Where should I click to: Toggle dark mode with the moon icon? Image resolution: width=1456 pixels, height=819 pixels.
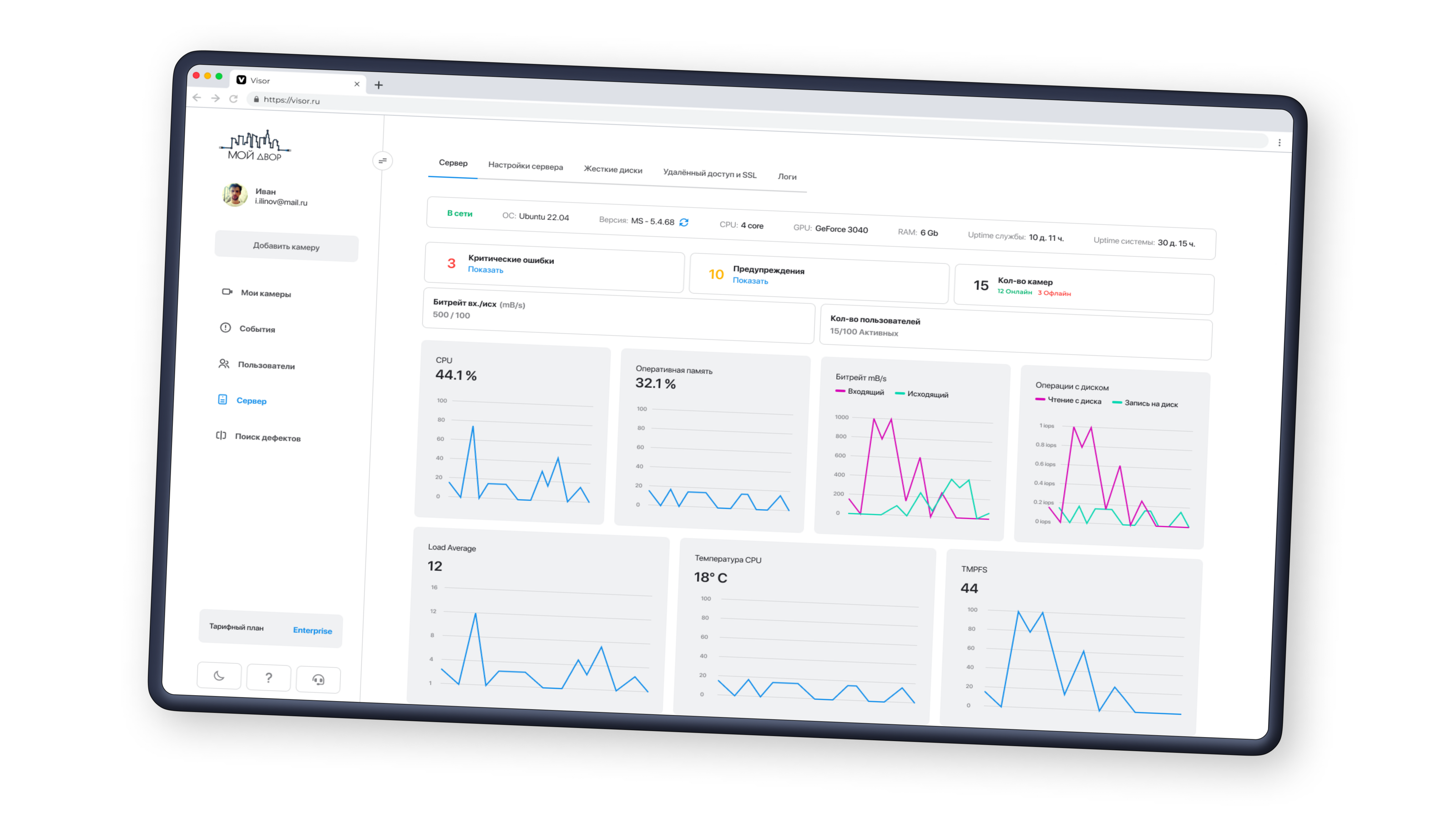click(x=219, y=675)
